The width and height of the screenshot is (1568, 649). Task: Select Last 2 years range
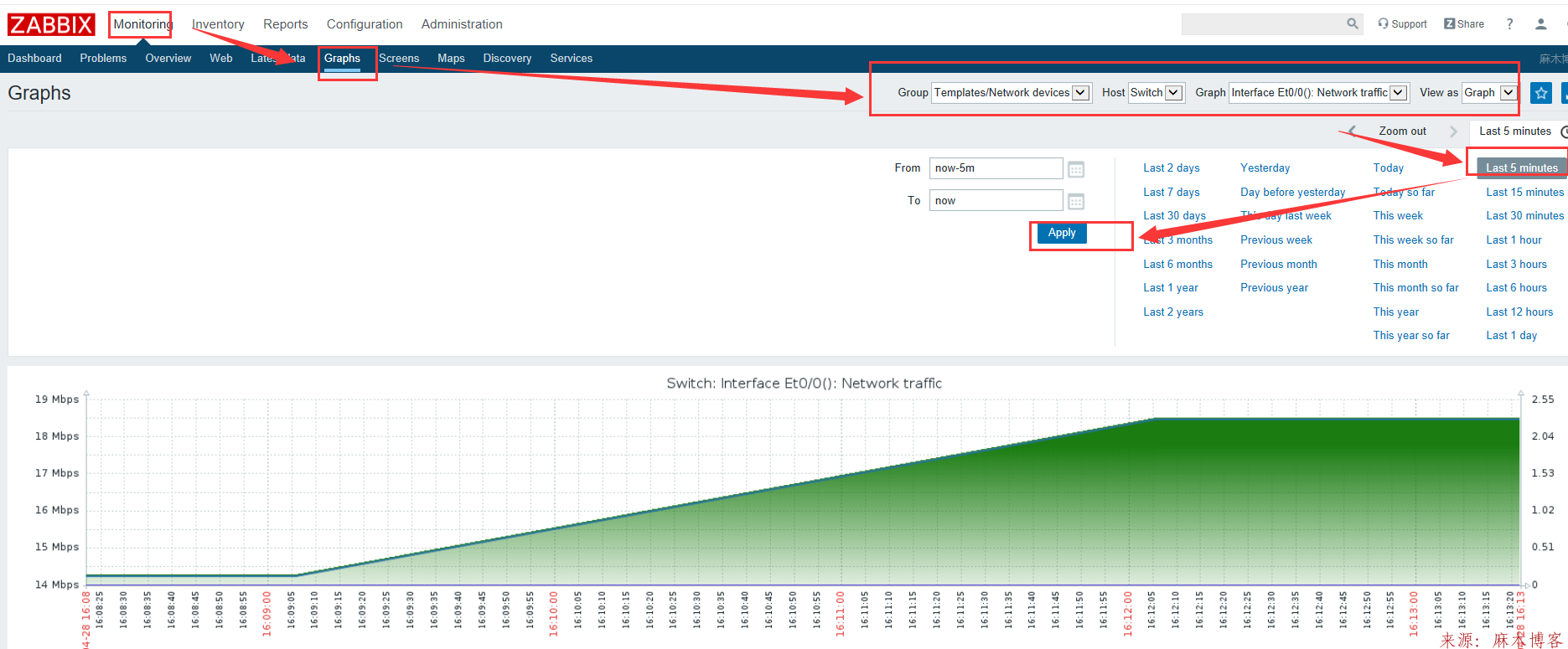point(1172,312)
